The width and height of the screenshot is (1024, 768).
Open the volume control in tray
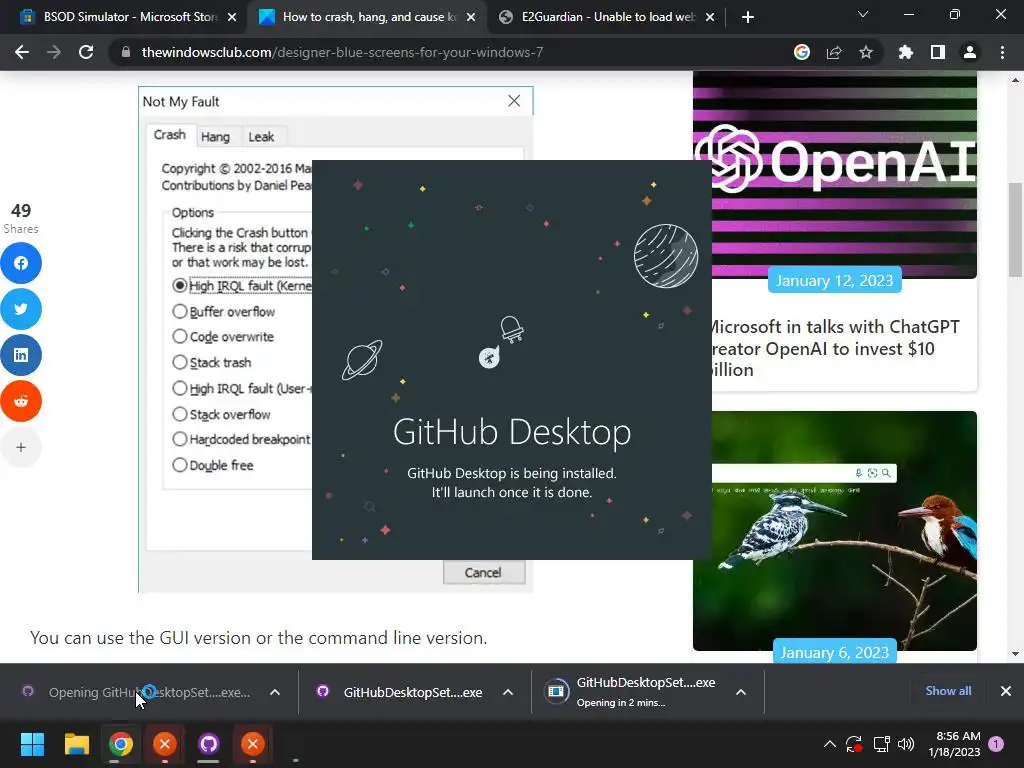(x=906, y=744)
